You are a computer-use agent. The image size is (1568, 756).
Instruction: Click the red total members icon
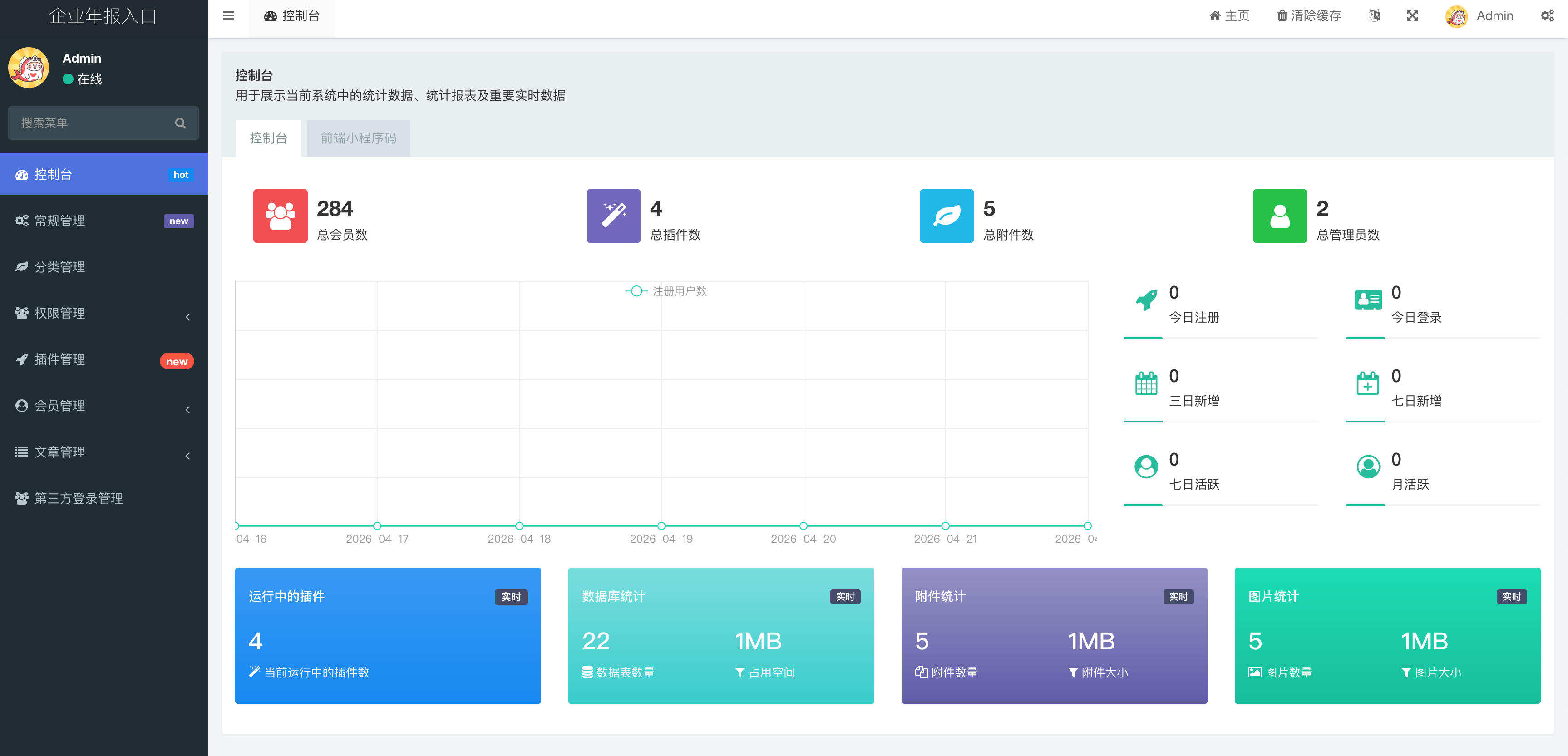tap(280, 216)
